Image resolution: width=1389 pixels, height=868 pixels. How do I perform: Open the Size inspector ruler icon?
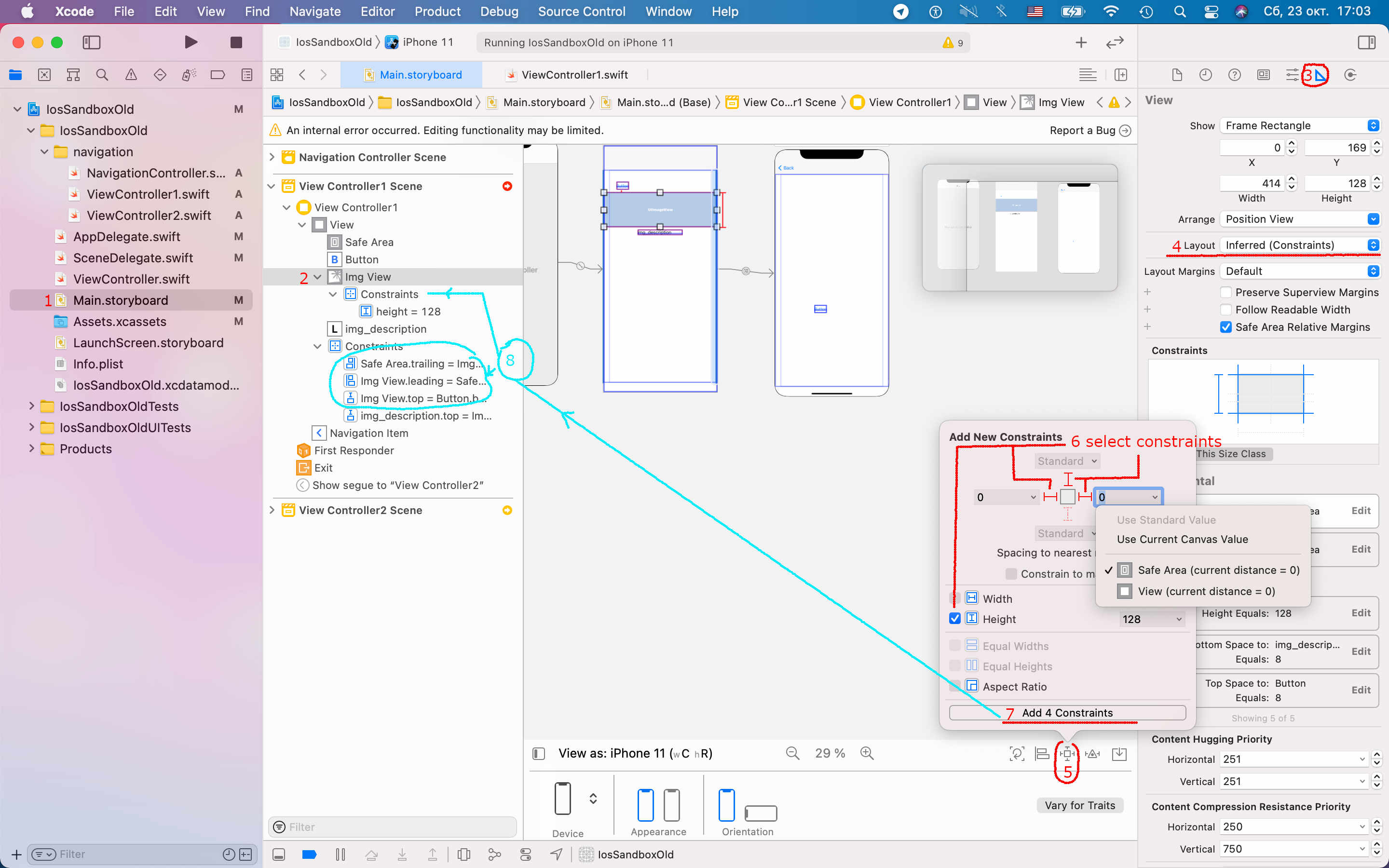1321,75
